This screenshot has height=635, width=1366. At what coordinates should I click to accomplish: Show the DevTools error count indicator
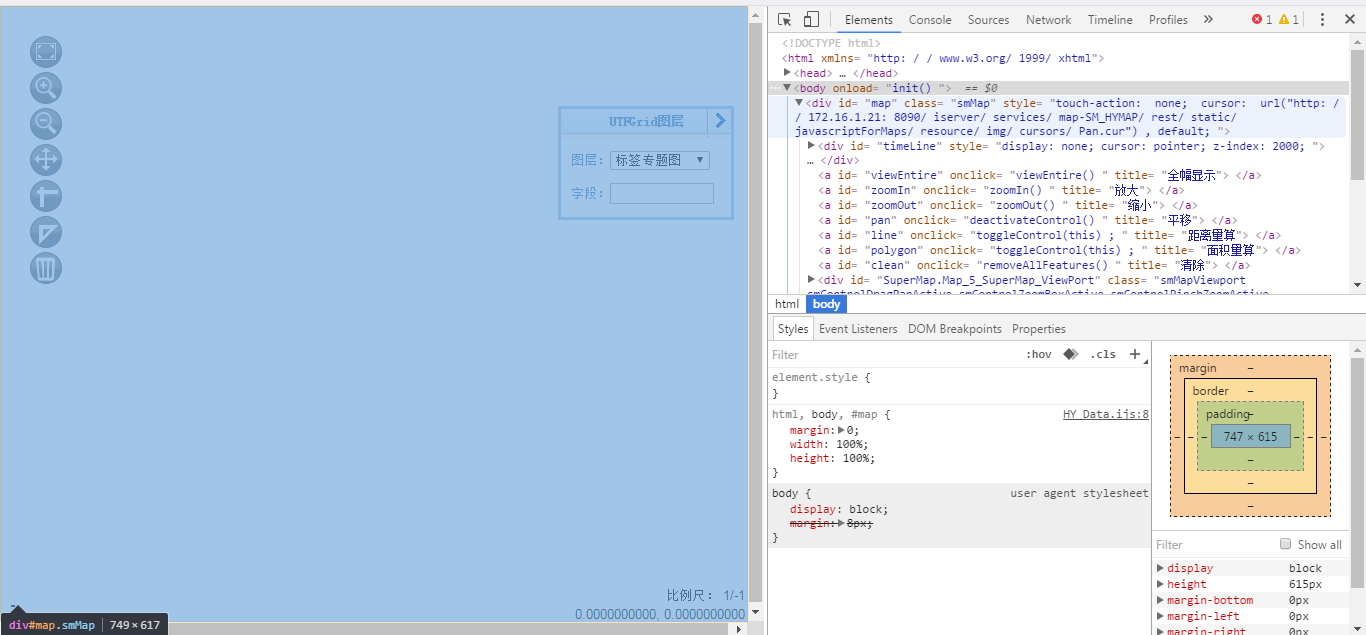1262,20
